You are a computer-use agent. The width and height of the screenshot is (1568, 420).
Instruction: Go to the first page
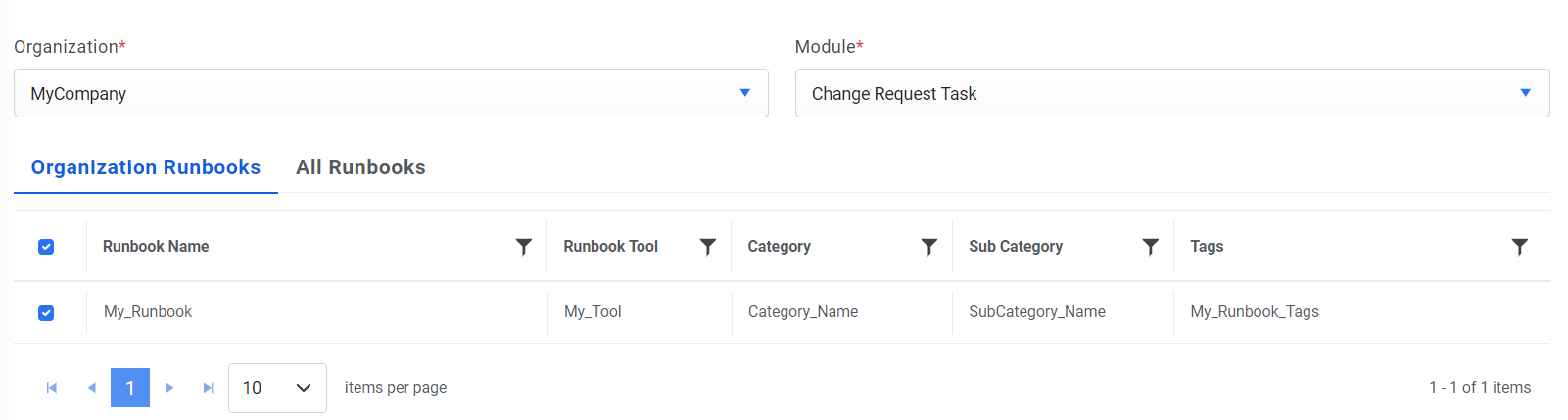(52, 388)
